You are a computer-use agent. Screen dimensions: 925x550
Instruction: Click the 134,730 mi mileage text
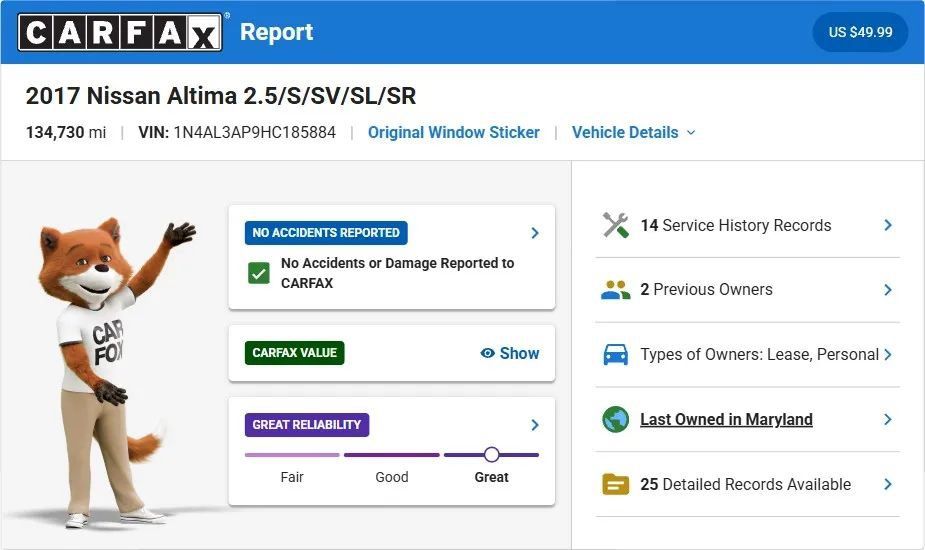[x=66, y=132]
